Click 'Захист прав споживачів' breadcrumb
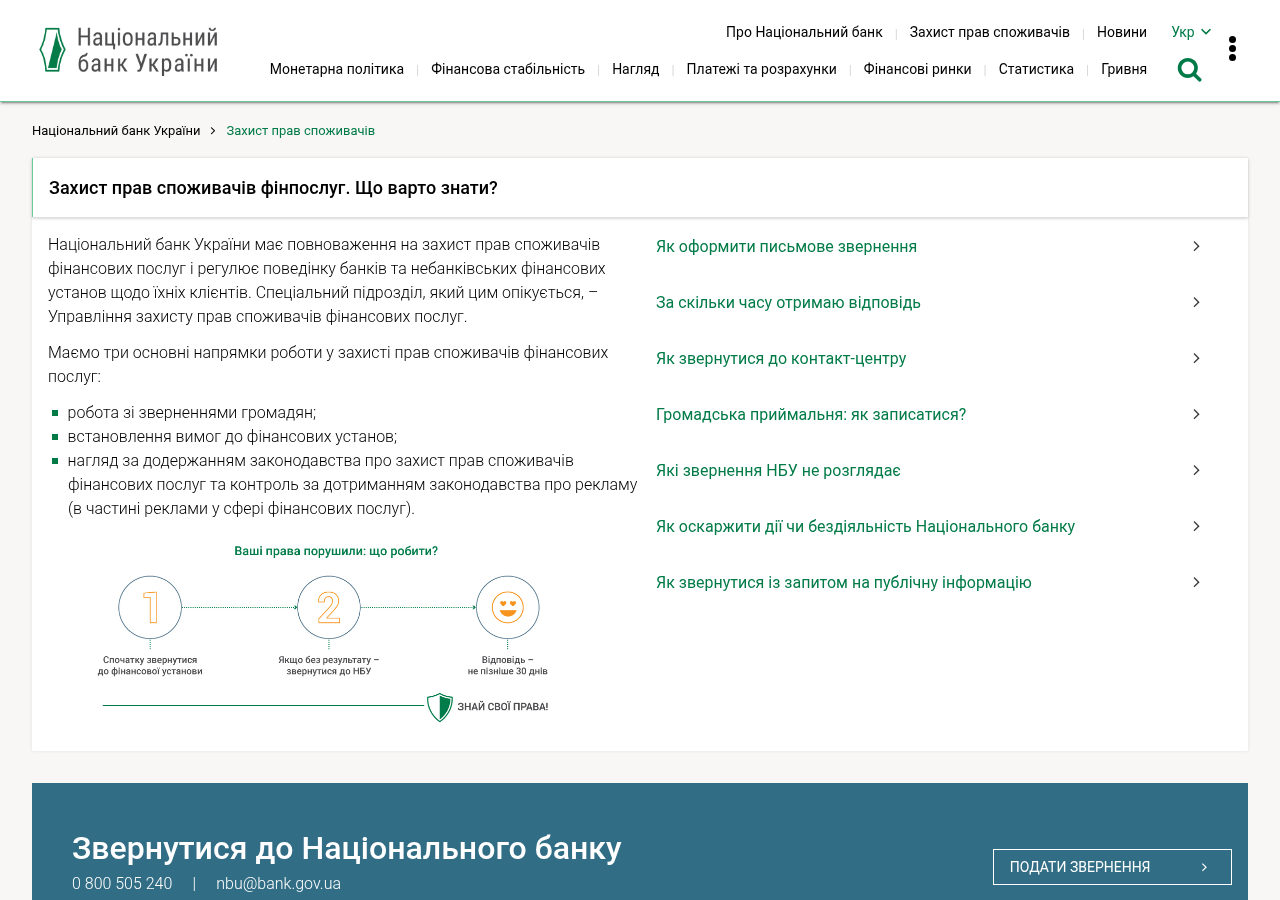 301,131
